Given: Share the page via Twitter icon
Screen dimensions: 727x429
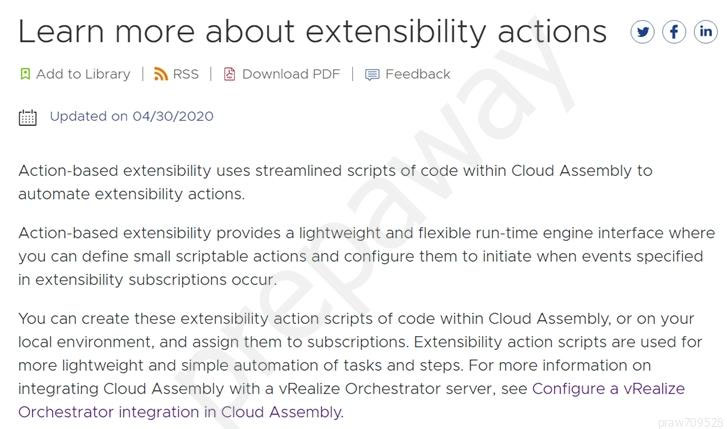Looking at the screenshot, I should (642, 32).
